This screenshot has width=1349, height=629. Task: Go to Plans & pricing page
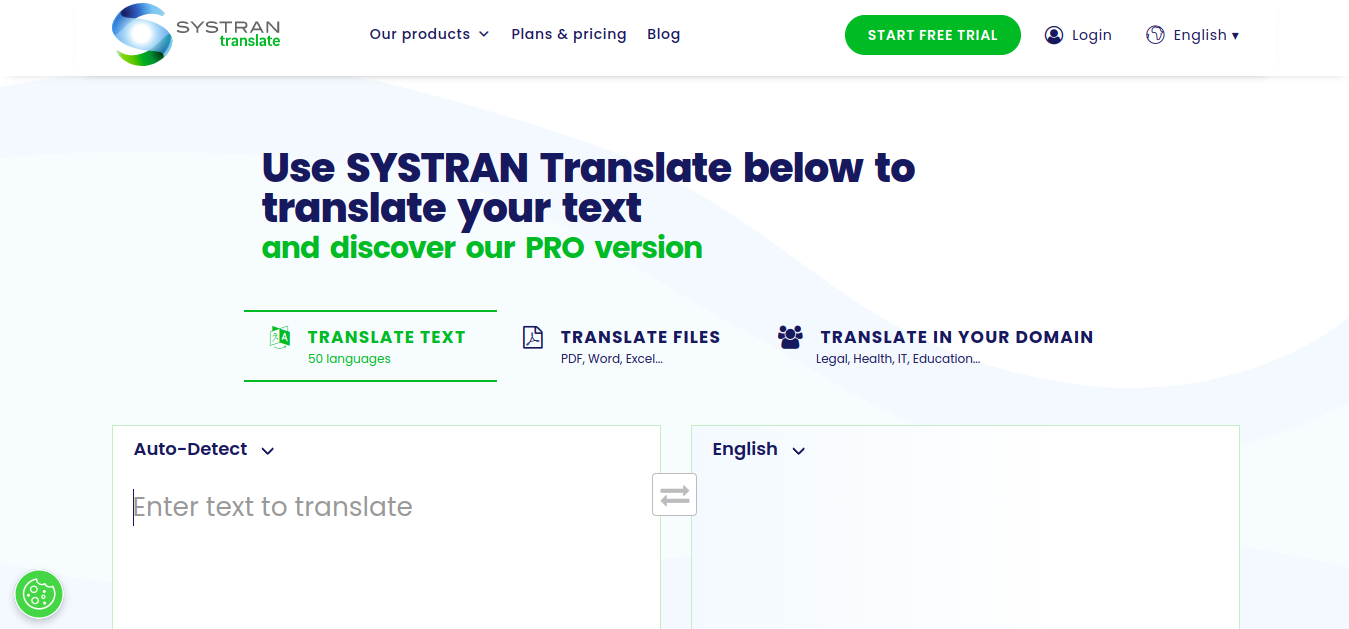tap(569, 34)
